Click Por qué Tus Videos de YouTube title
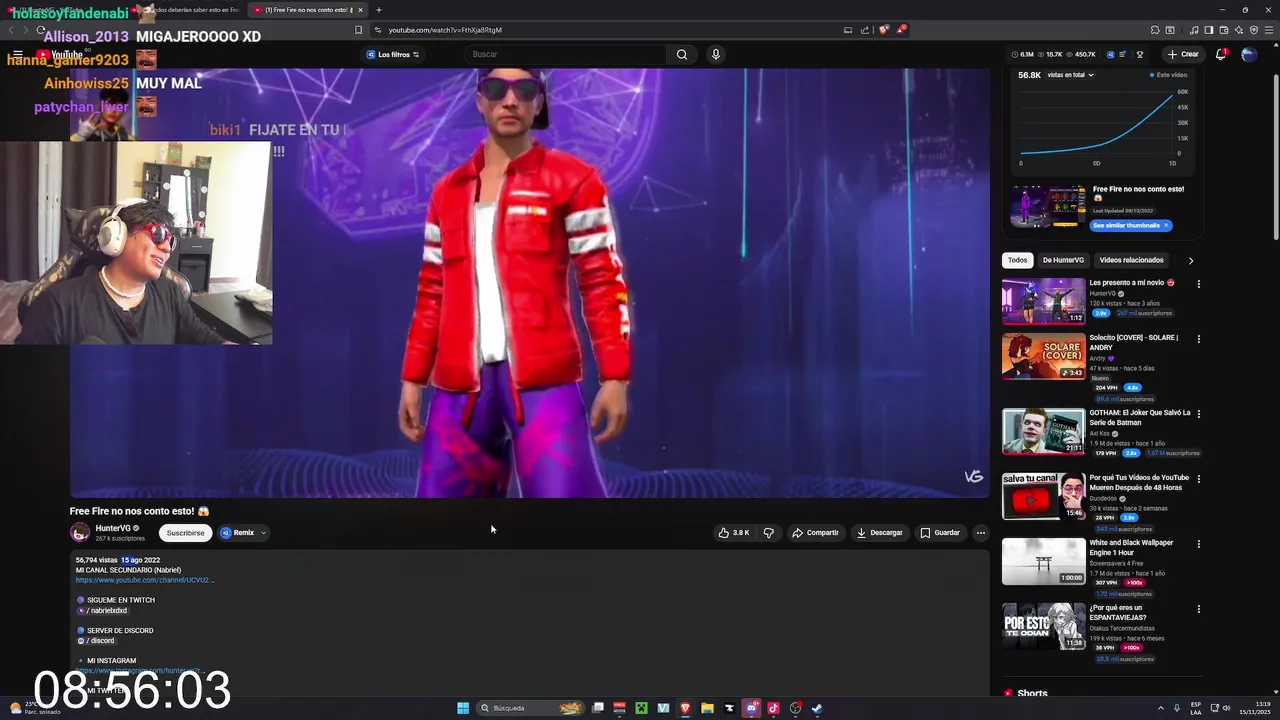Viewport: 1280px width, 720px height. (1139, 482)
